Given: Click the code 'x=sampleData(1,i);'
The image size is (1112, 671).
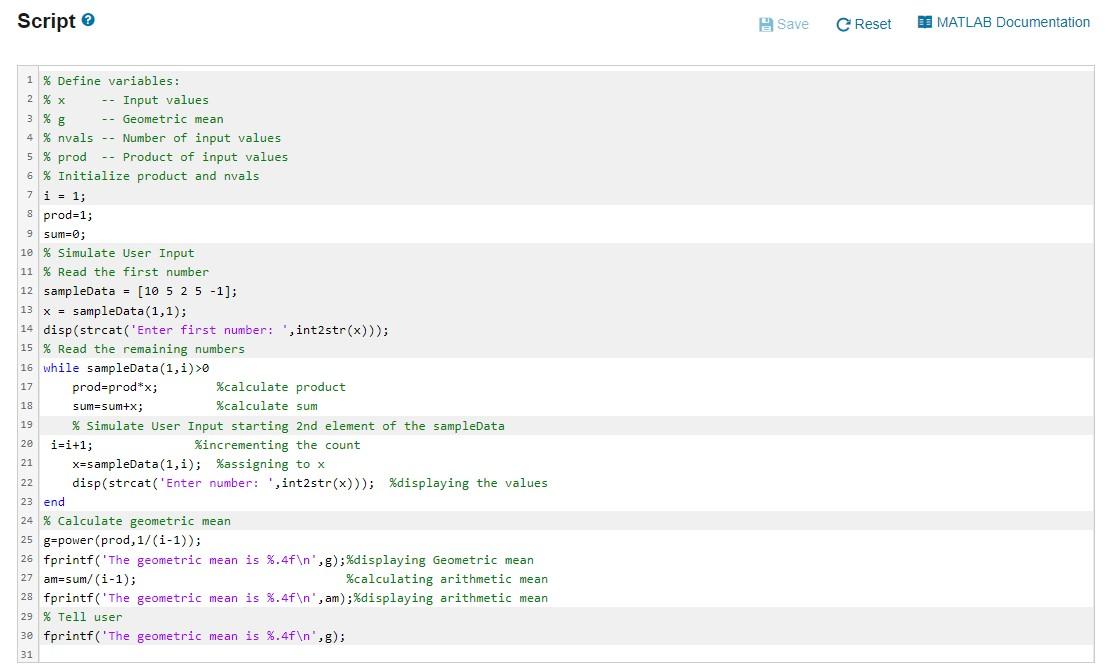Looking at the screenshot, I should [x=137, y=465].
